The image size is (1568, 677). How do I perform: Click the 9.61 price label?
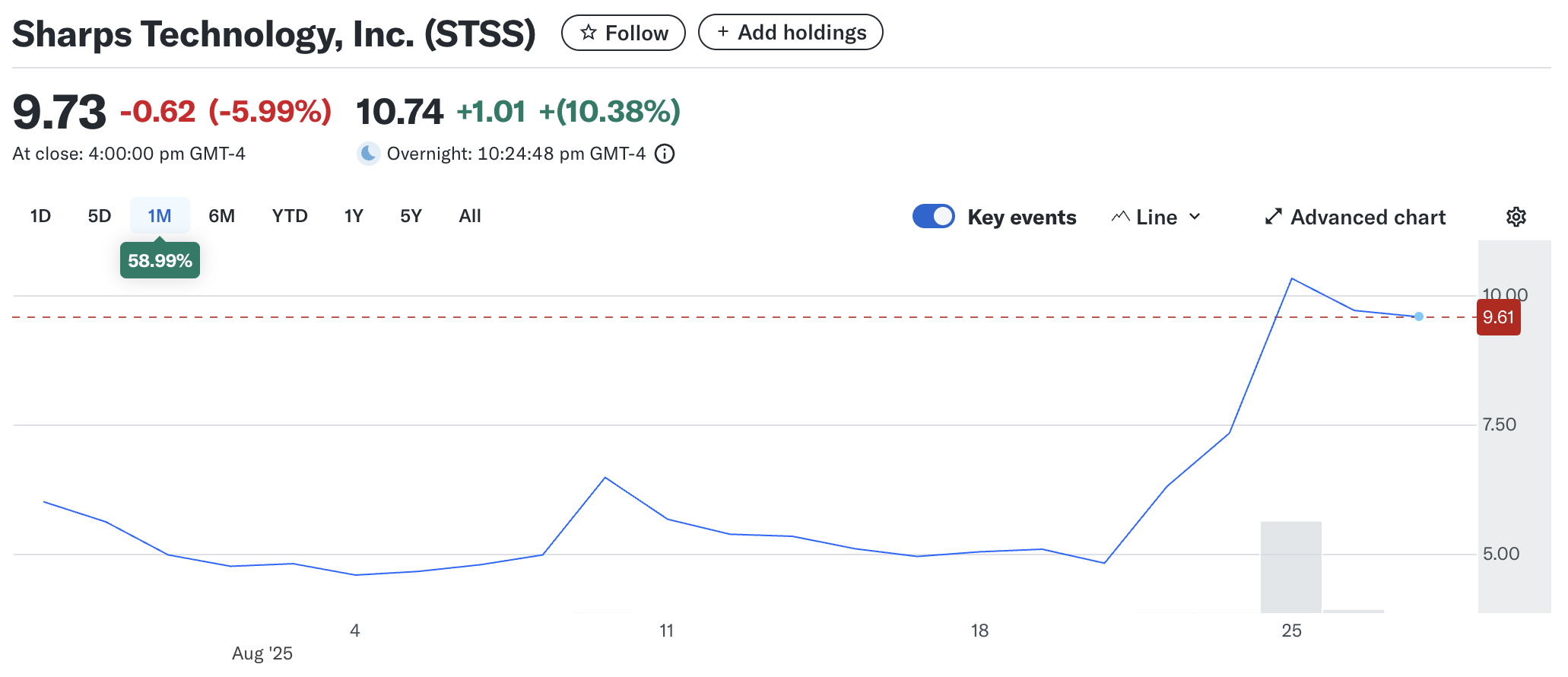pos(1499,317)
